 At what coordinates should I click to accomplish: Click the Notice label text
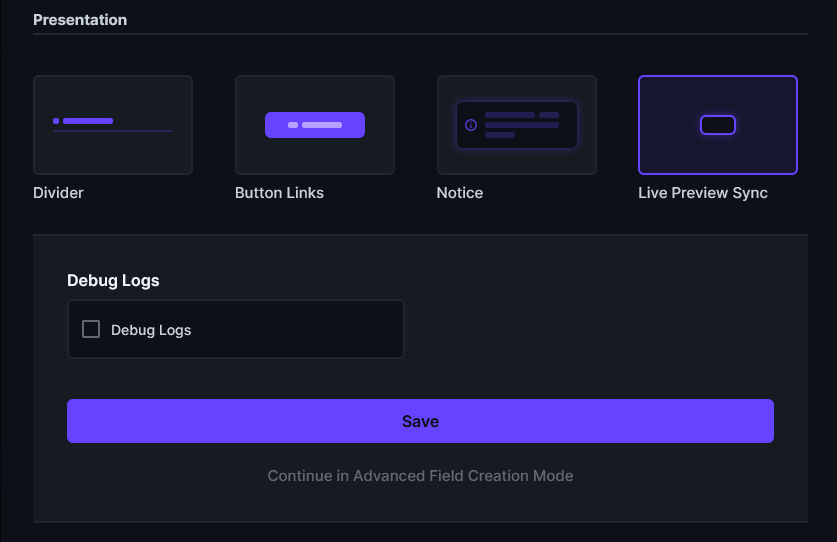click(x=460, y=193)
